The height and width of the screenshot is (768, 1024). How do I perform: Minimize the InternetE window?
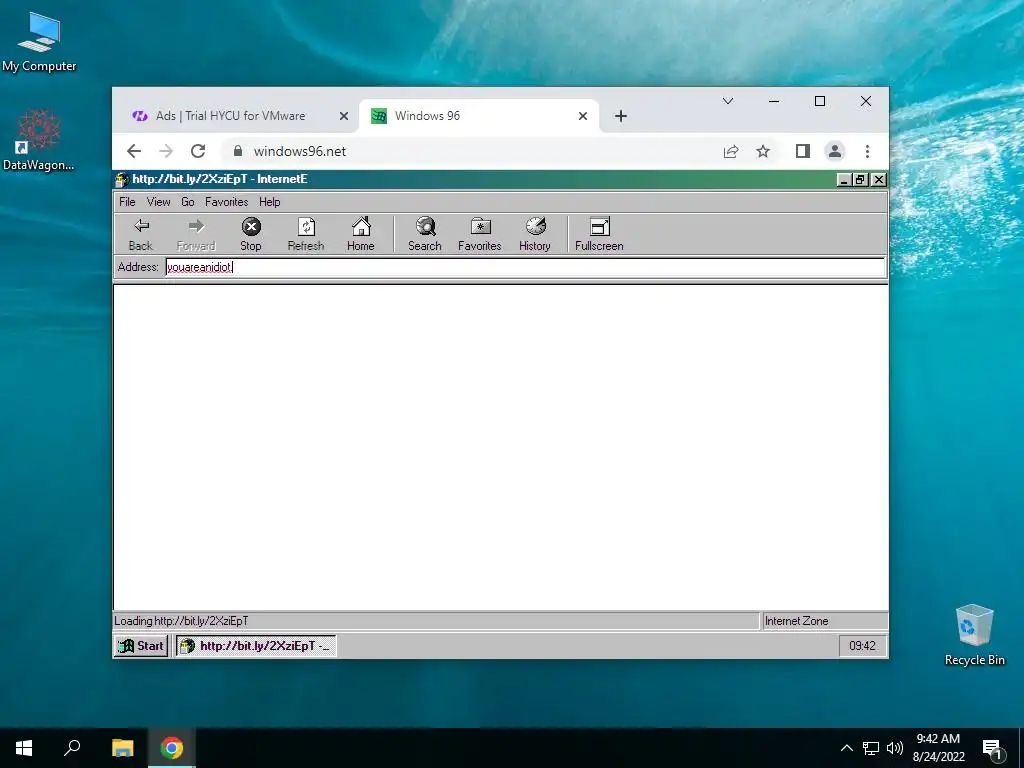[x=844, y=180]
